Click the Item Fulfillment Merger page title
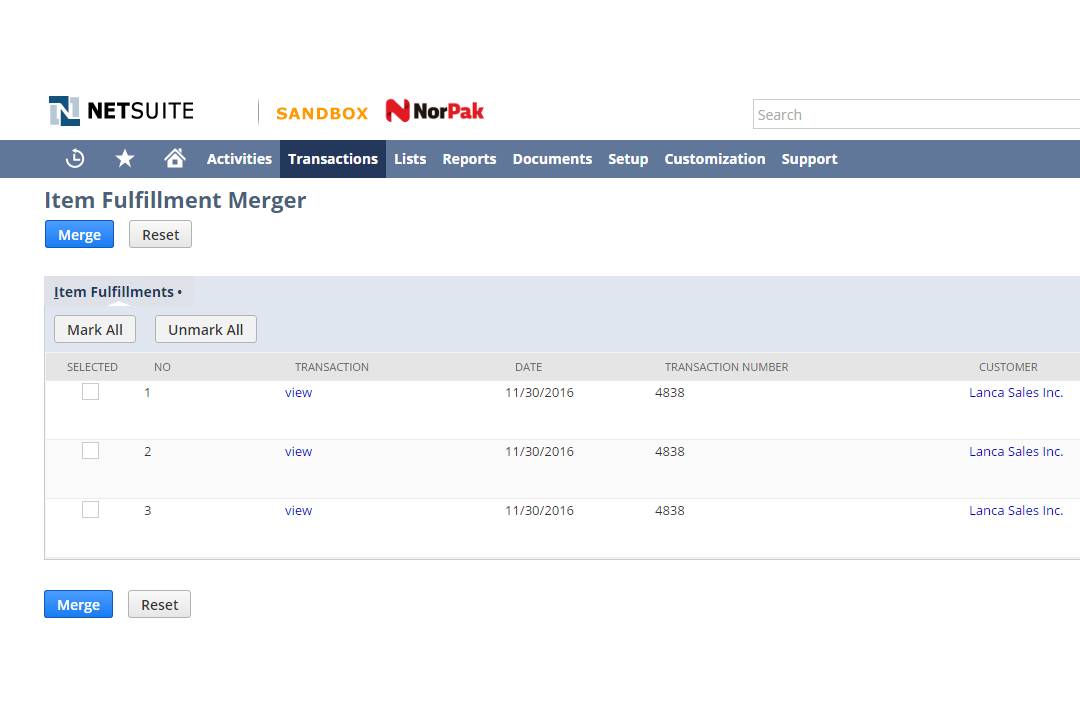 175,200
